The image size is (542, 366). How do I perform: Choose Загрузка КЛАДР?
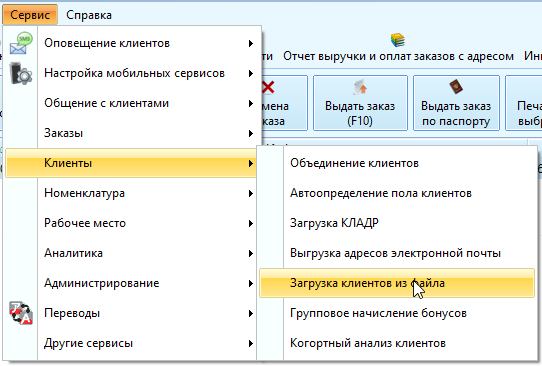click(397, 223)
